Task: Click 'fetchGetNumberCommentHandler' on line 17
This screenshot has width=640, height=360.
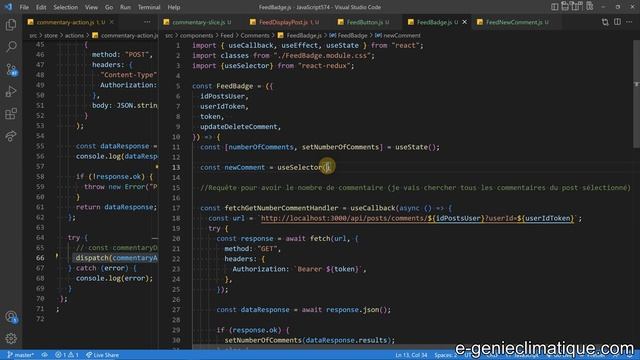Action: tap(281, 208)
